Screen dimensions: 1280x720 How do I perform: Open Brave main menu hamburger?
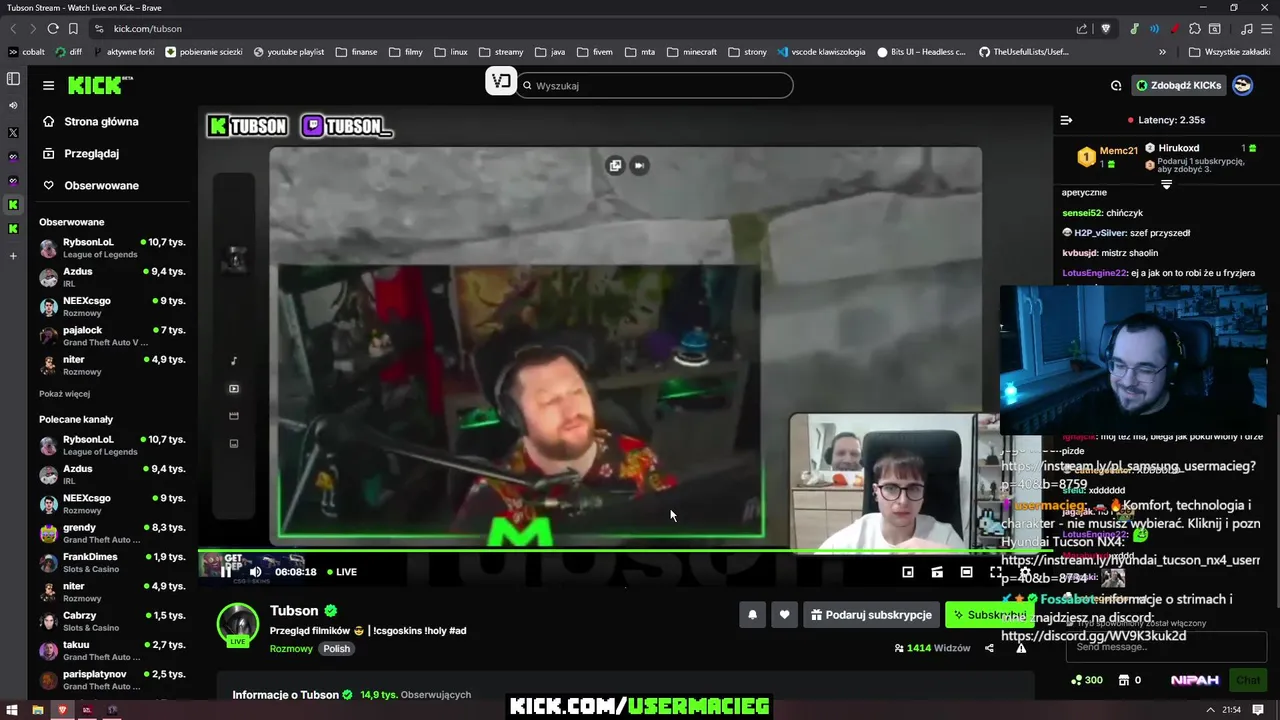(x=1266, y=29)
